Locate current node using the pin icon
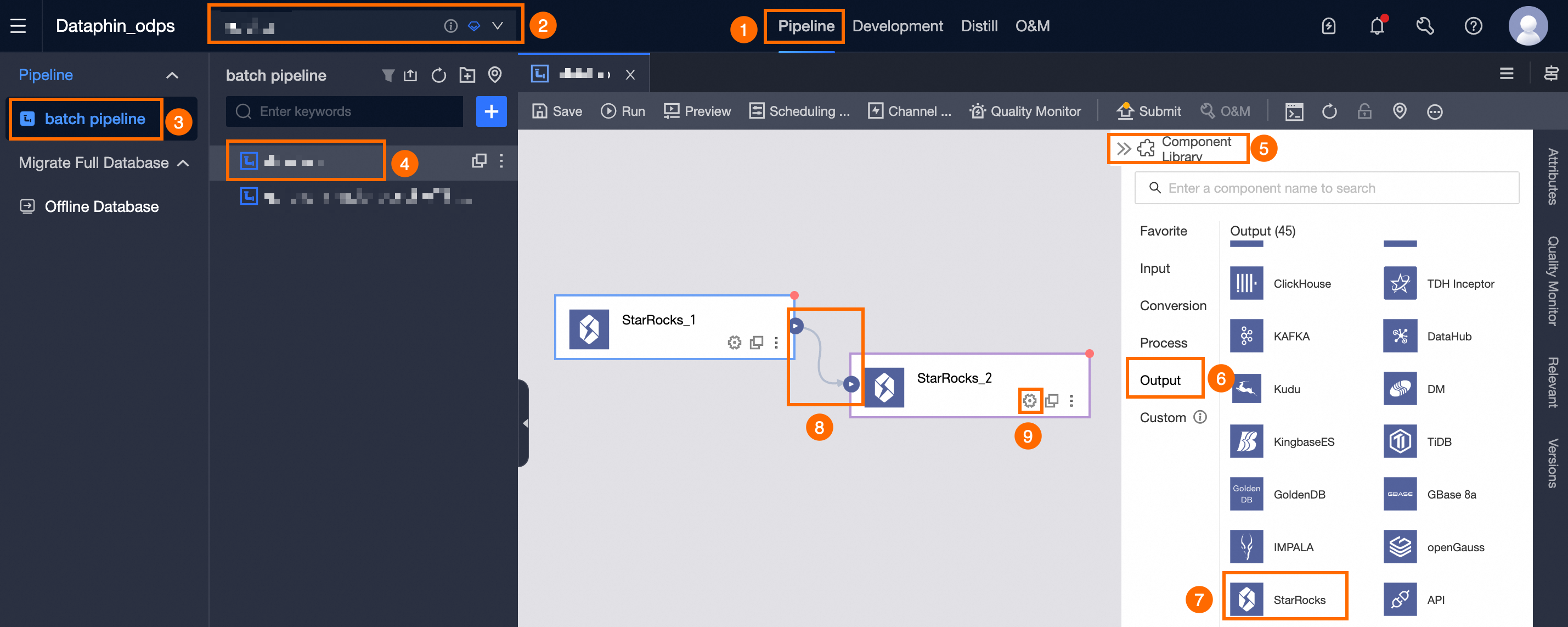Image resolution: width=1568 pixels, height=627 pixels. (x=495, y=75)
